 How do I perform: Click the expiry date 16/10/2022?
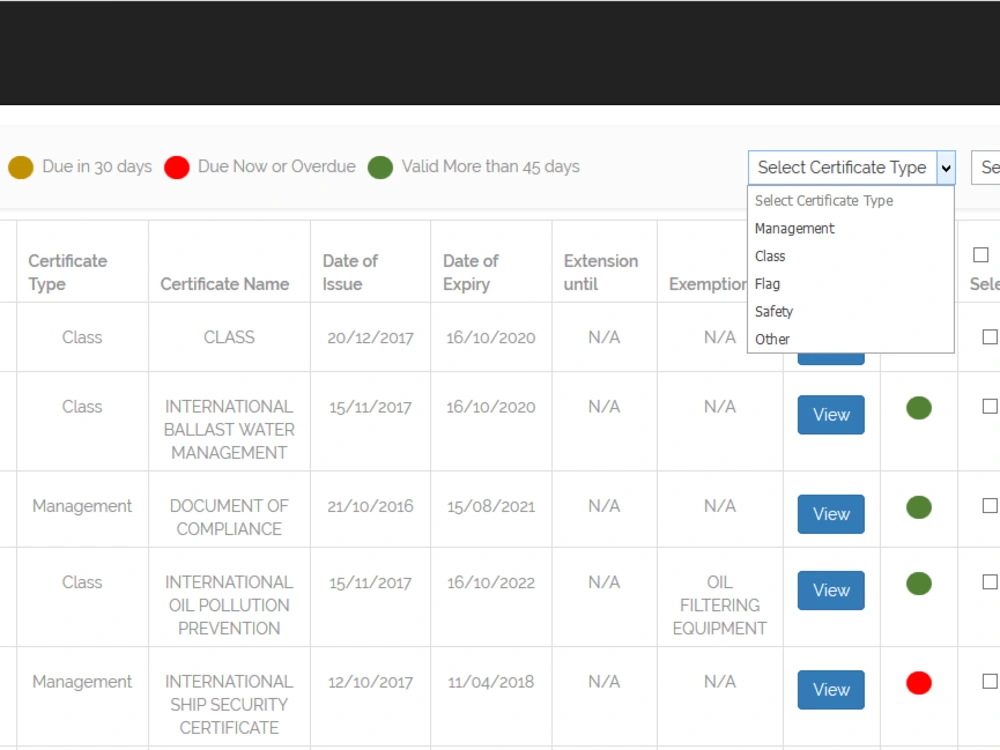490,582
